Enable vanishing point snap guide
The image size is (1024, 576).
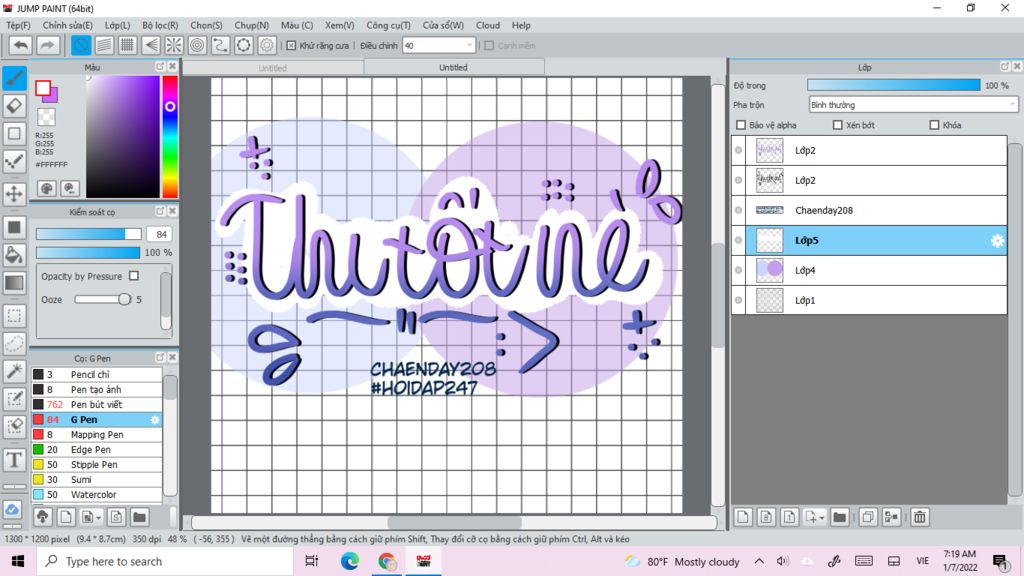(x=151, y=45)
